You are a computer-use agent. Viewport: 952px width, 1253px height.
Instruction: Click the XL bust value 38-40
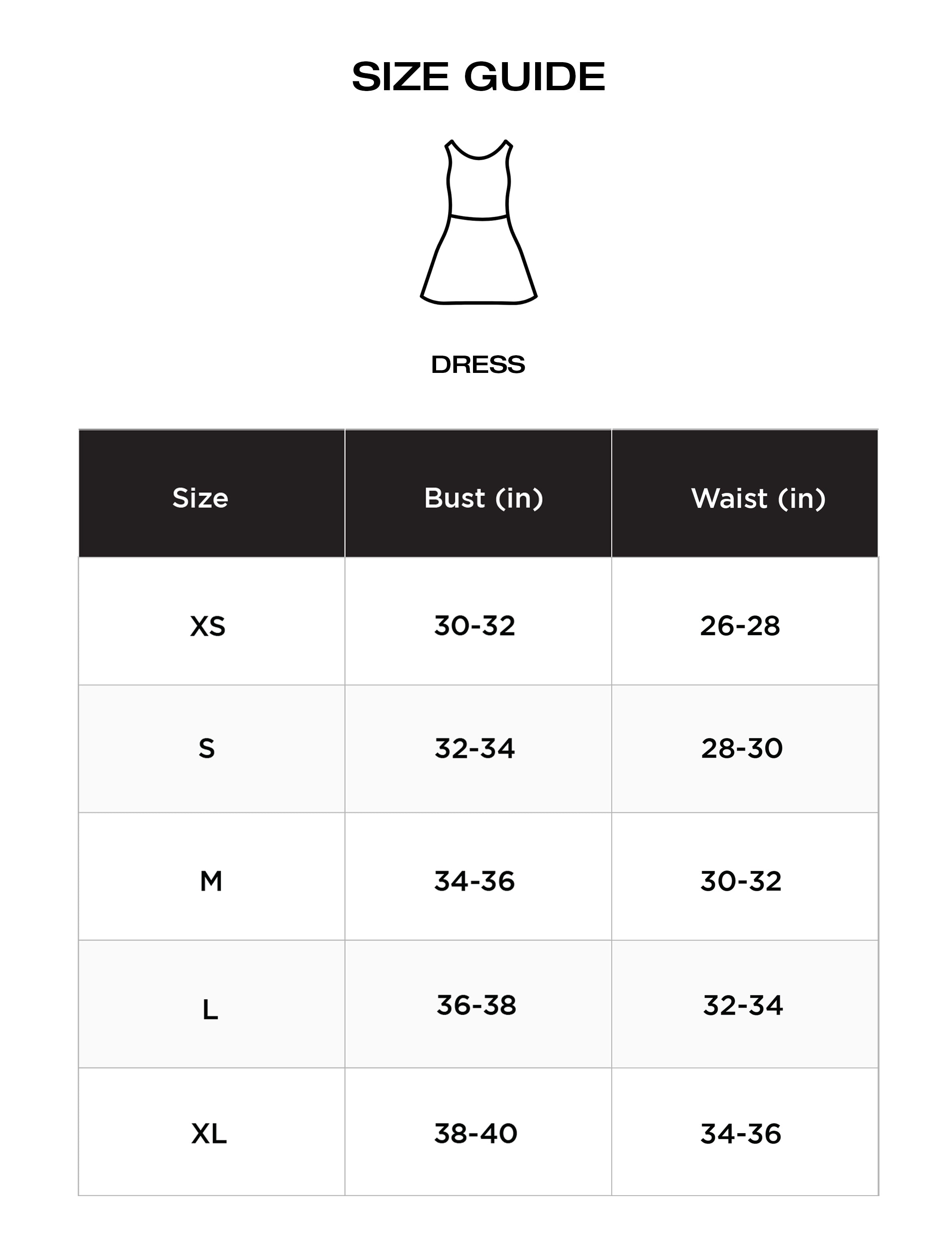click(x=476, y=1134)
